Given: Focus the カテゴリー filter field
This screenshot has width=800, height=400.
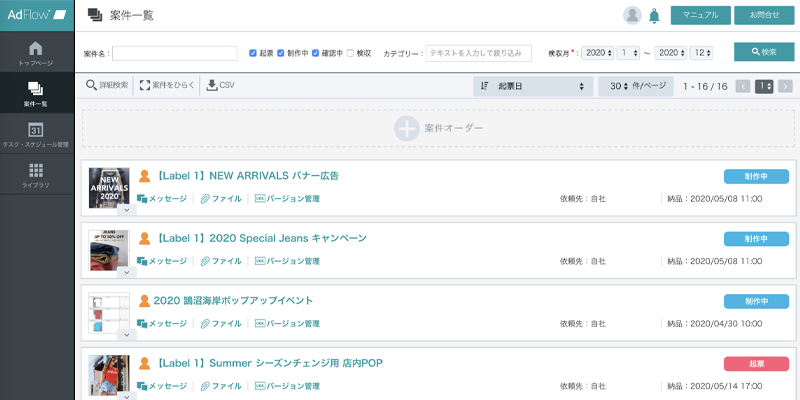Looking at the screenshot, I should click(x=479, y=53).
